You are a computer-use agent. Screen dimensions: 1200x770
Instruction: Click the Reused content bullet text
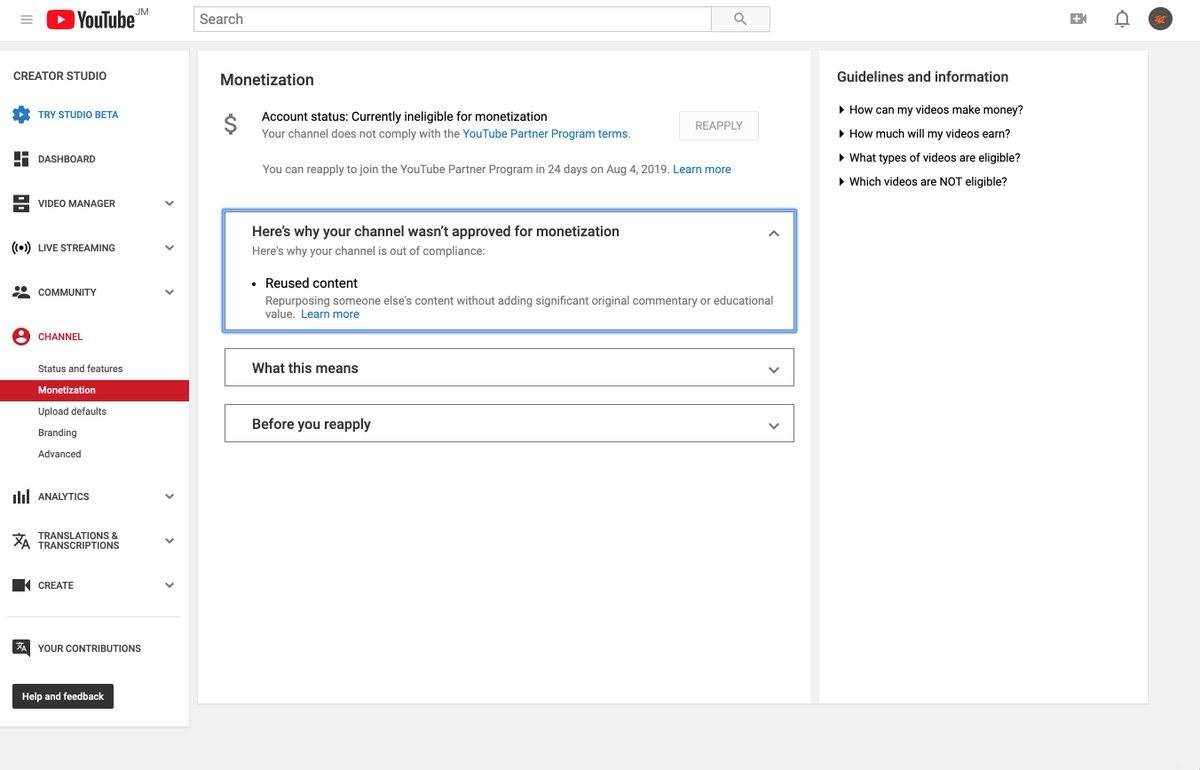(x=311, y=283)
